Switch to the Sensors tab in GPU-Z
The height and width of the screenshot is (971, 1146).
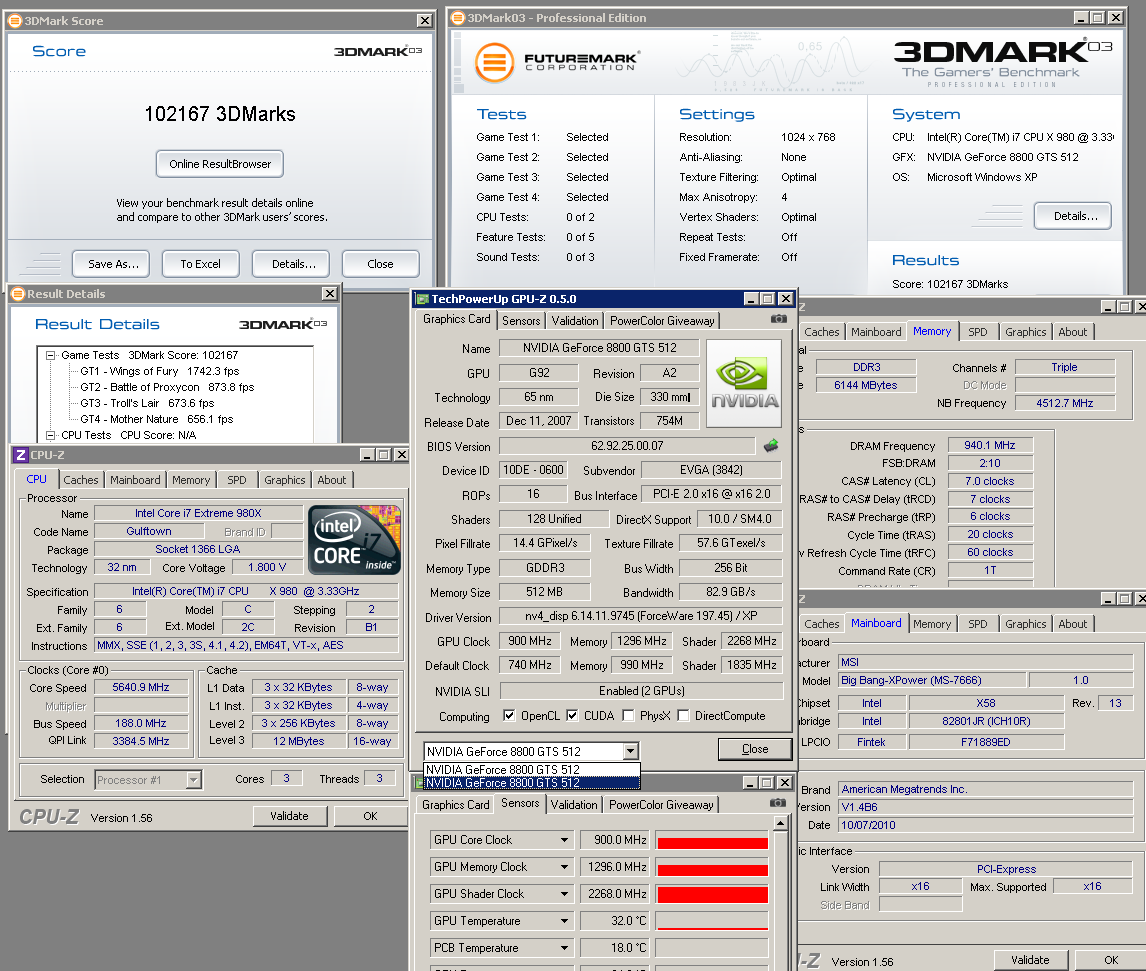pos(521,321)
